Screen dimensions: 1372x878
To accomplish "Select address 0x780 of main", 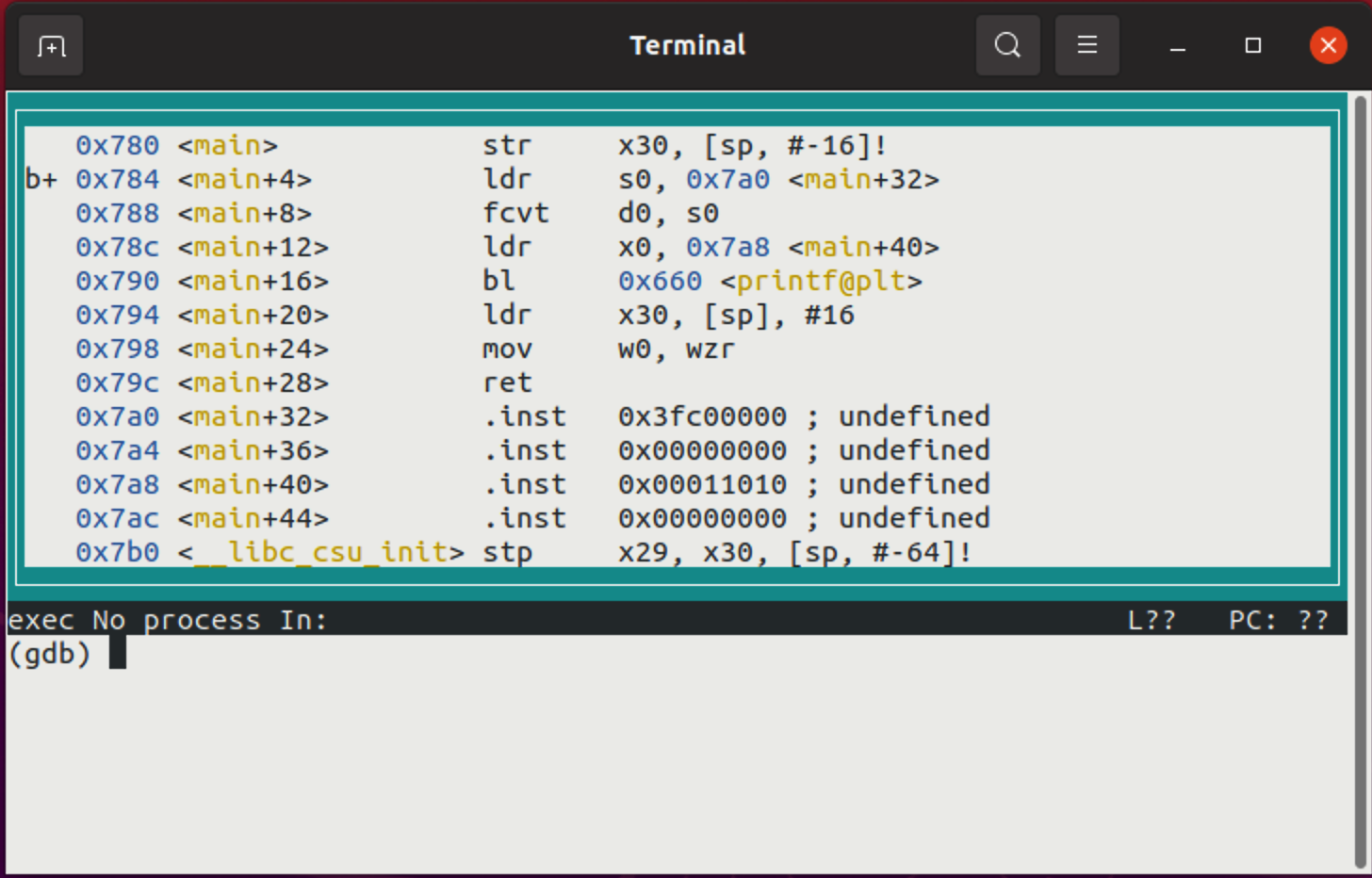I will coord(118,145).
